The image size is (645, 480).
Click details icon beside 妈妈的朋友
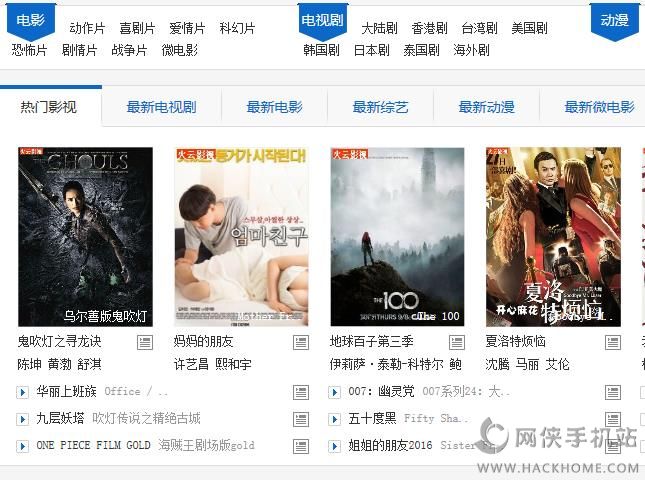(301, 342)
